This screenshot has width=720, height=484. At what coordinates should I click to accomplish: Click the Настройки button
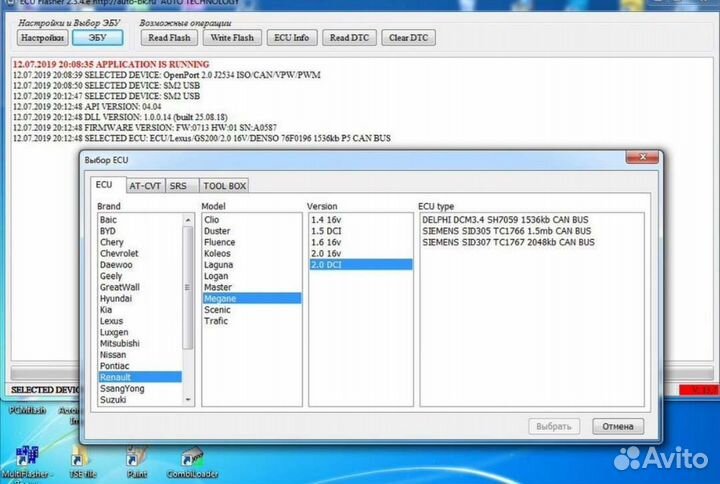tap(42, 38)
